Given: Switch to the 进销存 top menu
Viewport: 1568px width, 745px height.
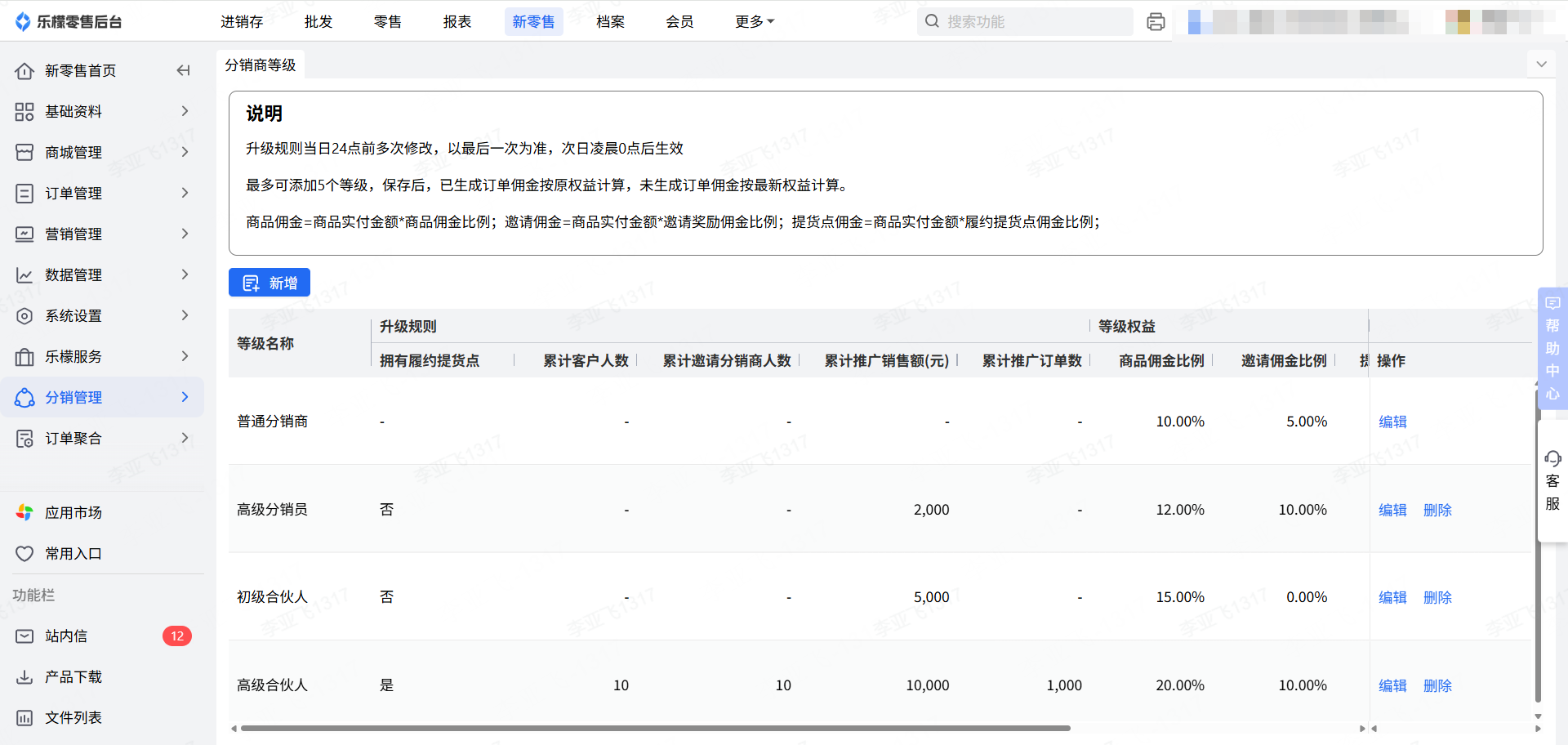Looking at the screenshot, I should pos(242,22).
